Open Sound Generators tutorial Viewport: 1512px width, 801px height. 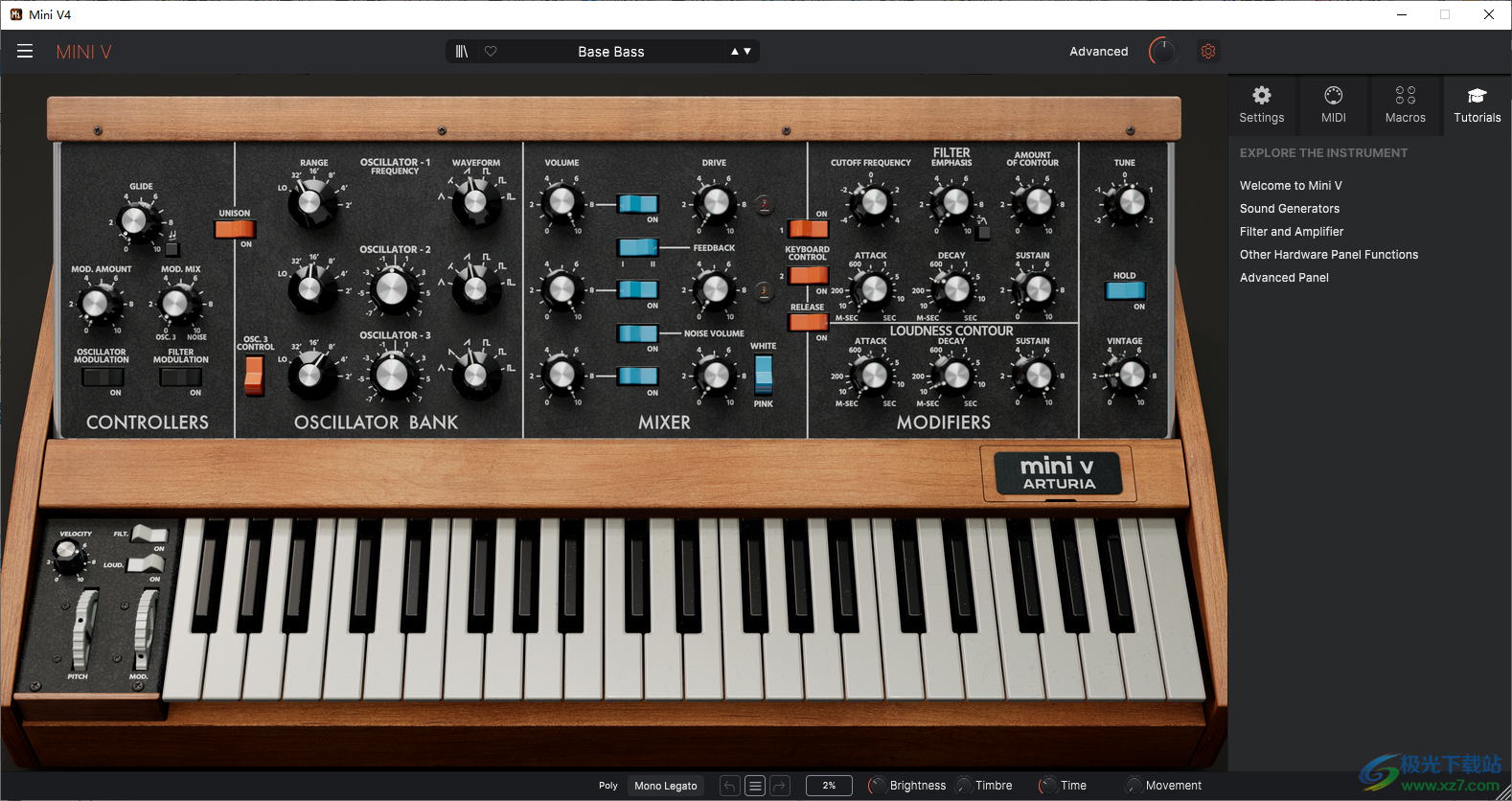point(1290,209)
